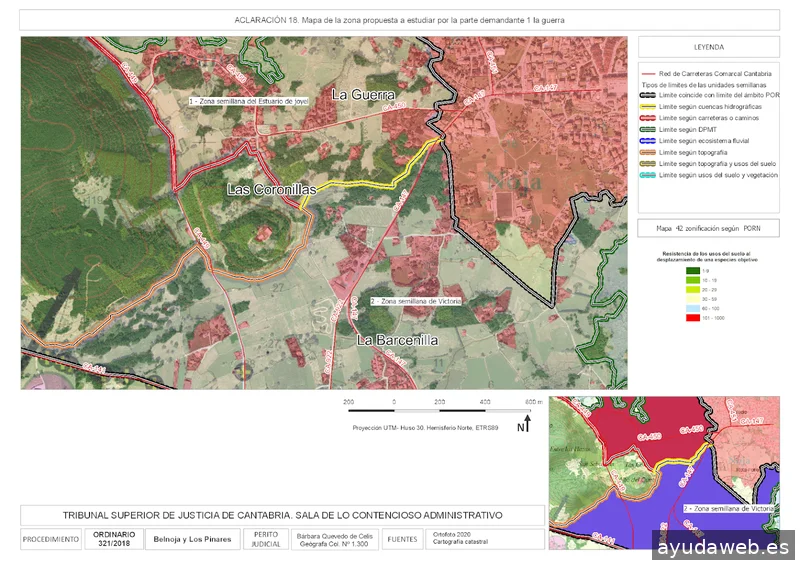
Task: Click the cyan suelo y vegetación symbol
Action: (x=648, y=174)
